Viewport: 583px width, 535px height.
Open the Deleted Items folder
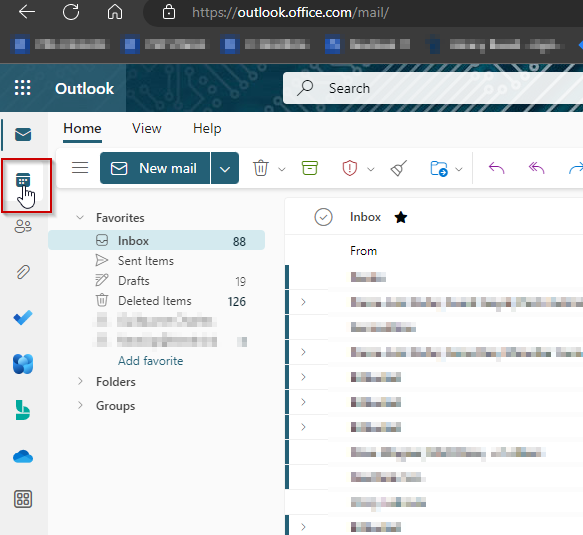coord(155,301)
